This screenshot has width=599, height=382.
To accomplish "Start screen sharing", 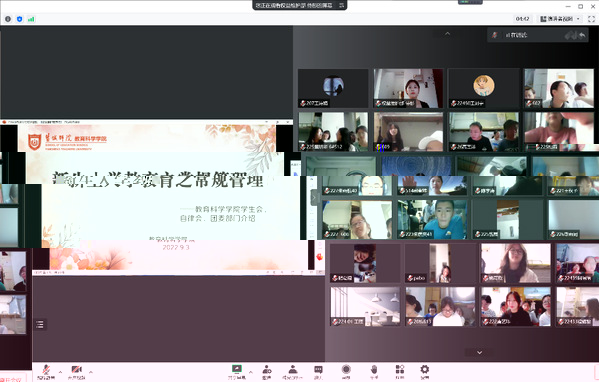I will click(237, 372).
